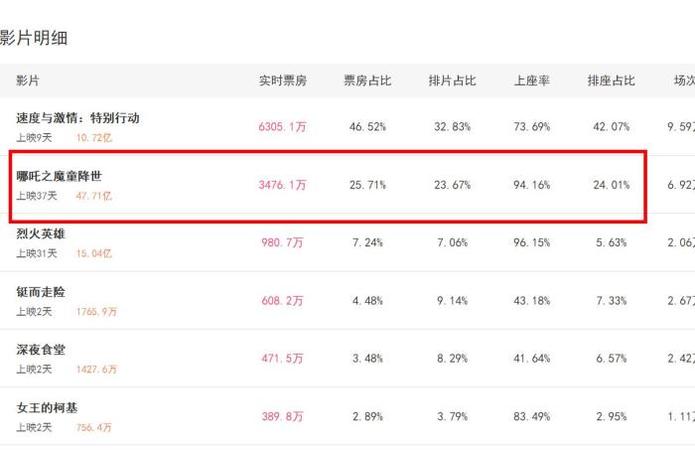
Task: Click the 3476.1万 box office figure
Action: pos(282,185)
